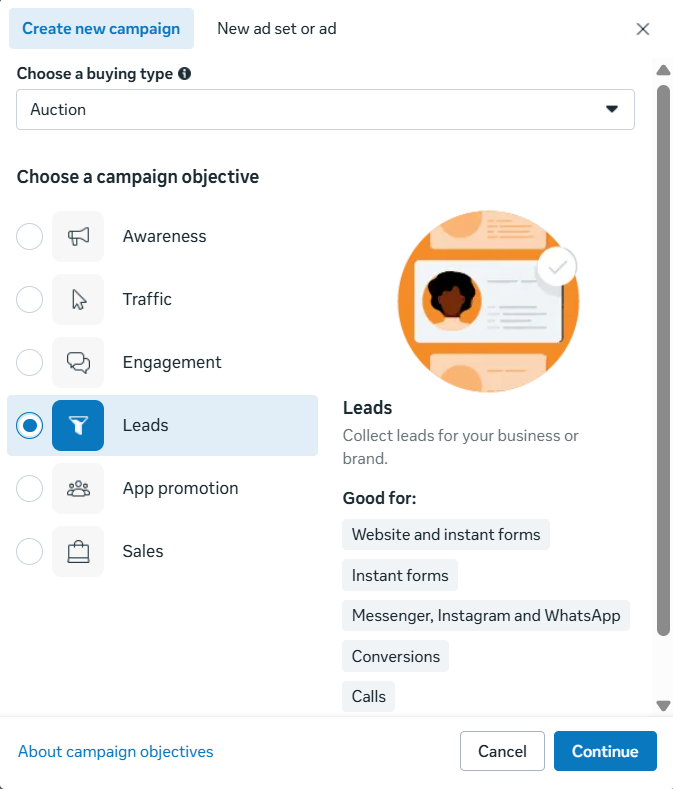Click the Cancel button
The height and width of the screenshot is (789, 673).
(x=502, y=752)
